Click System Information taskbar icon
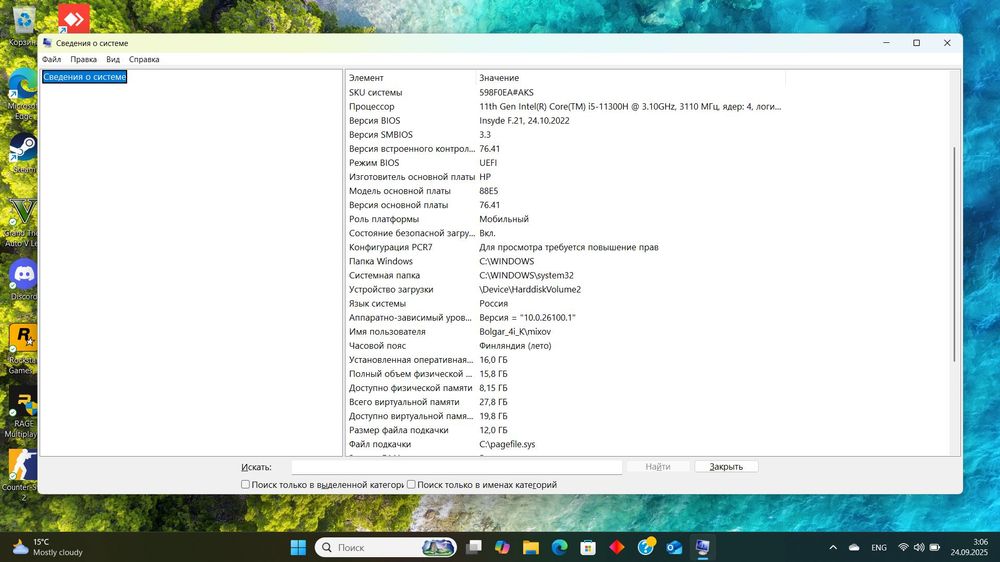Viewport: 1000px width, 562px height. (702, 547)
